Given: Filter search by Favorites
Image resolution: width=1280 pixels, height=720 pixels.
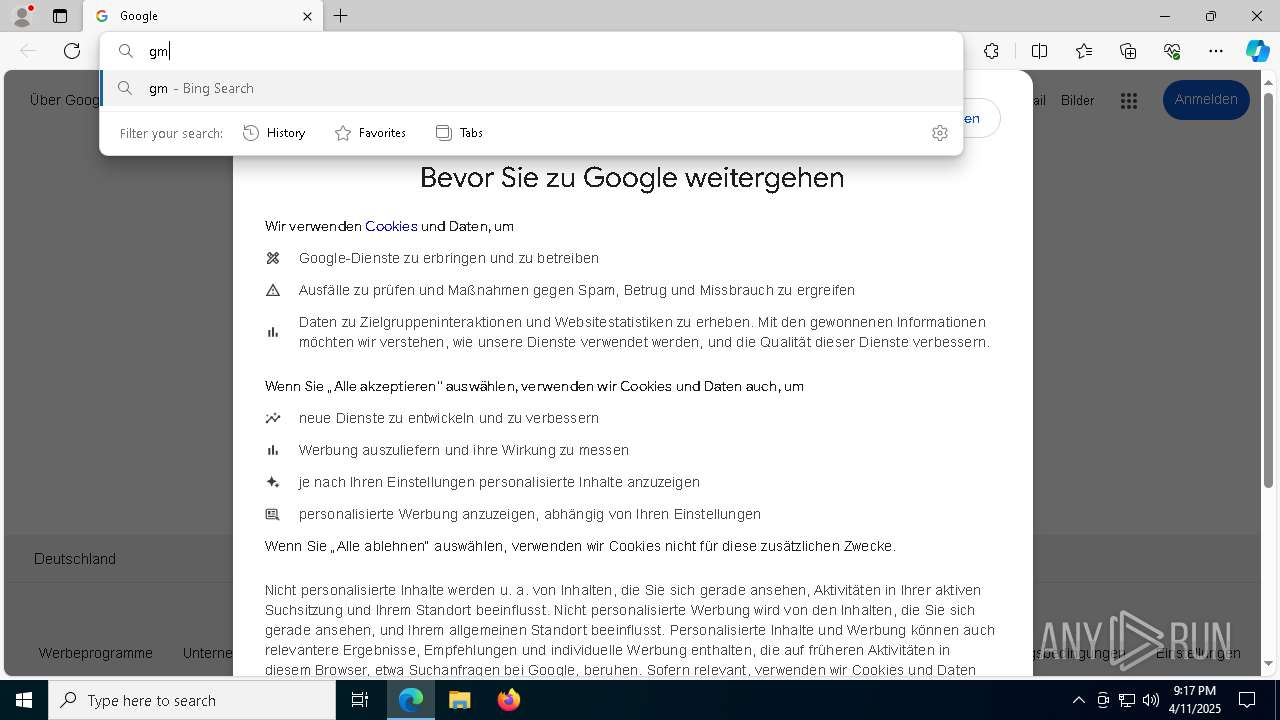Looking at the screenshot, I should pyautogui.click(x=370, y=133).
